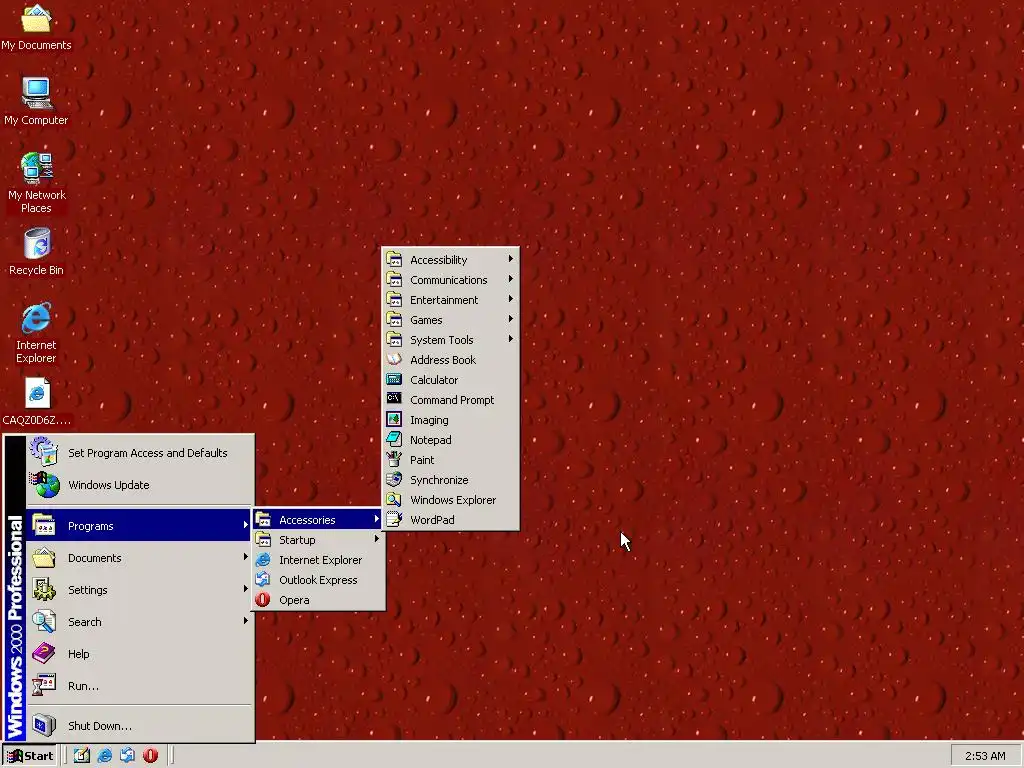This screenshot has height=768, width=1024.
Task: Choose Internet Explorer in the Programs menu
Action: 317,560
